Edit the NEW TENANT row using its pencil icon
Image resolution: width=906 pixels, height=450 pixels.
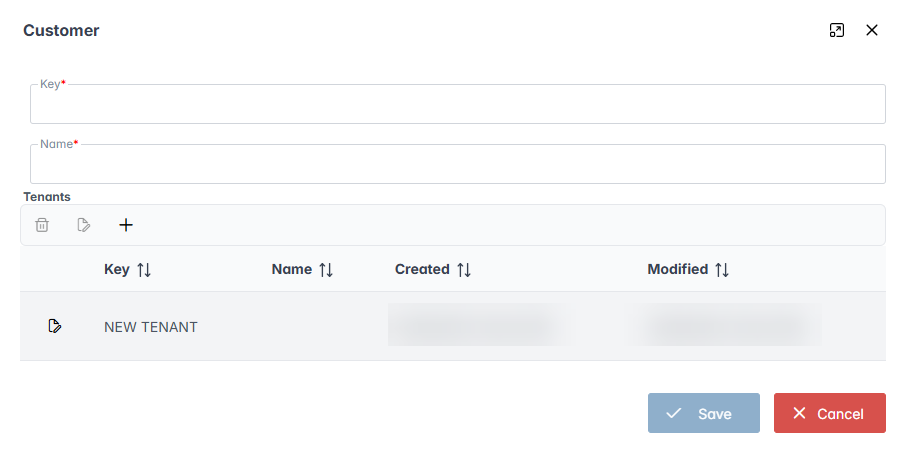[55, 326]
